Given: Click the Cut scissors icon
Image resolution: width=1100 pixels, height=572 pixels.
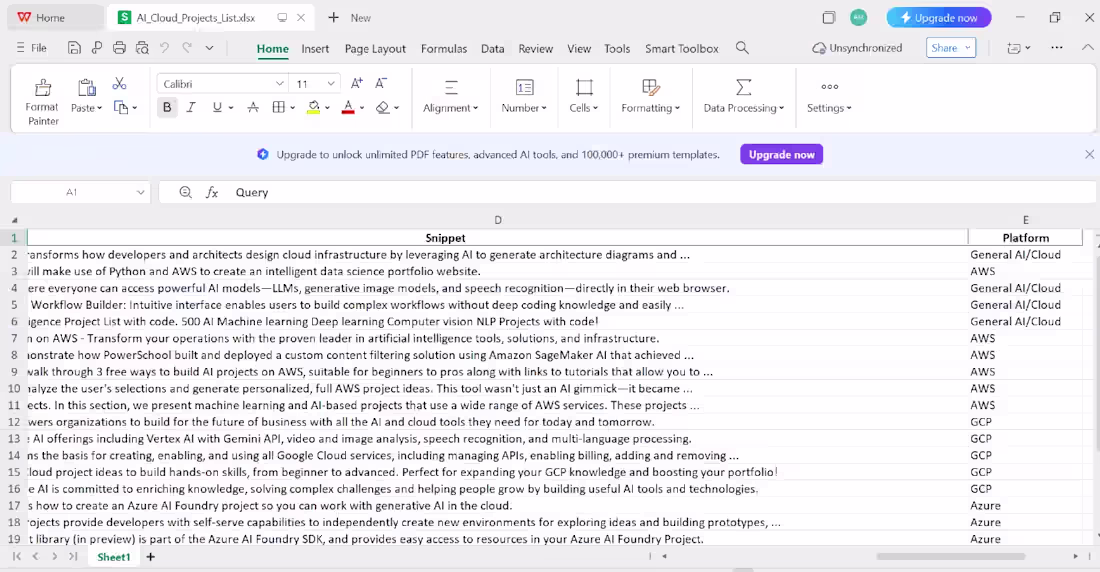Looking at the screenshot, I should point(119,84).
